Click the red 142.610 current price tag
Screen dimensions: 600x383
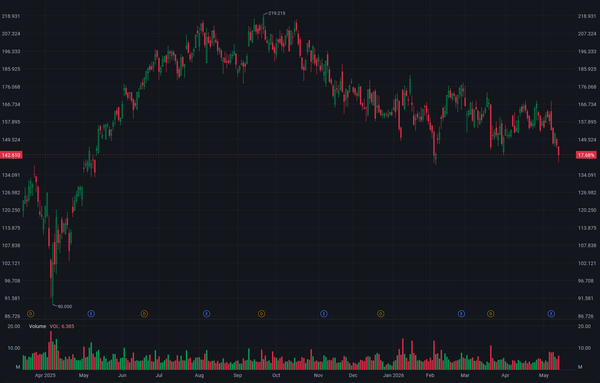(x=11, y=155)
